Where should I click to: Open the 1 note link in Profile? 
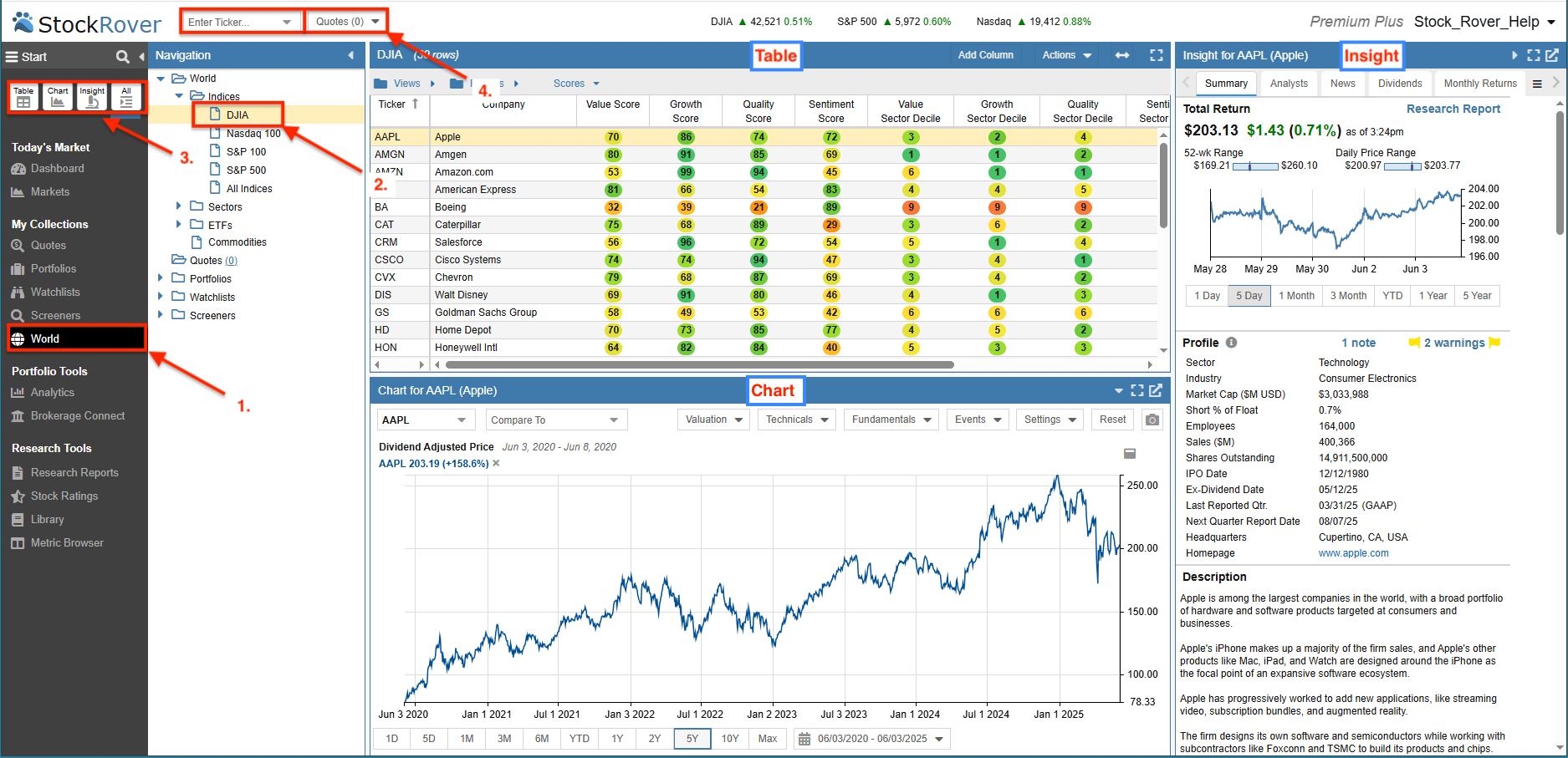tap(1358, 343)
